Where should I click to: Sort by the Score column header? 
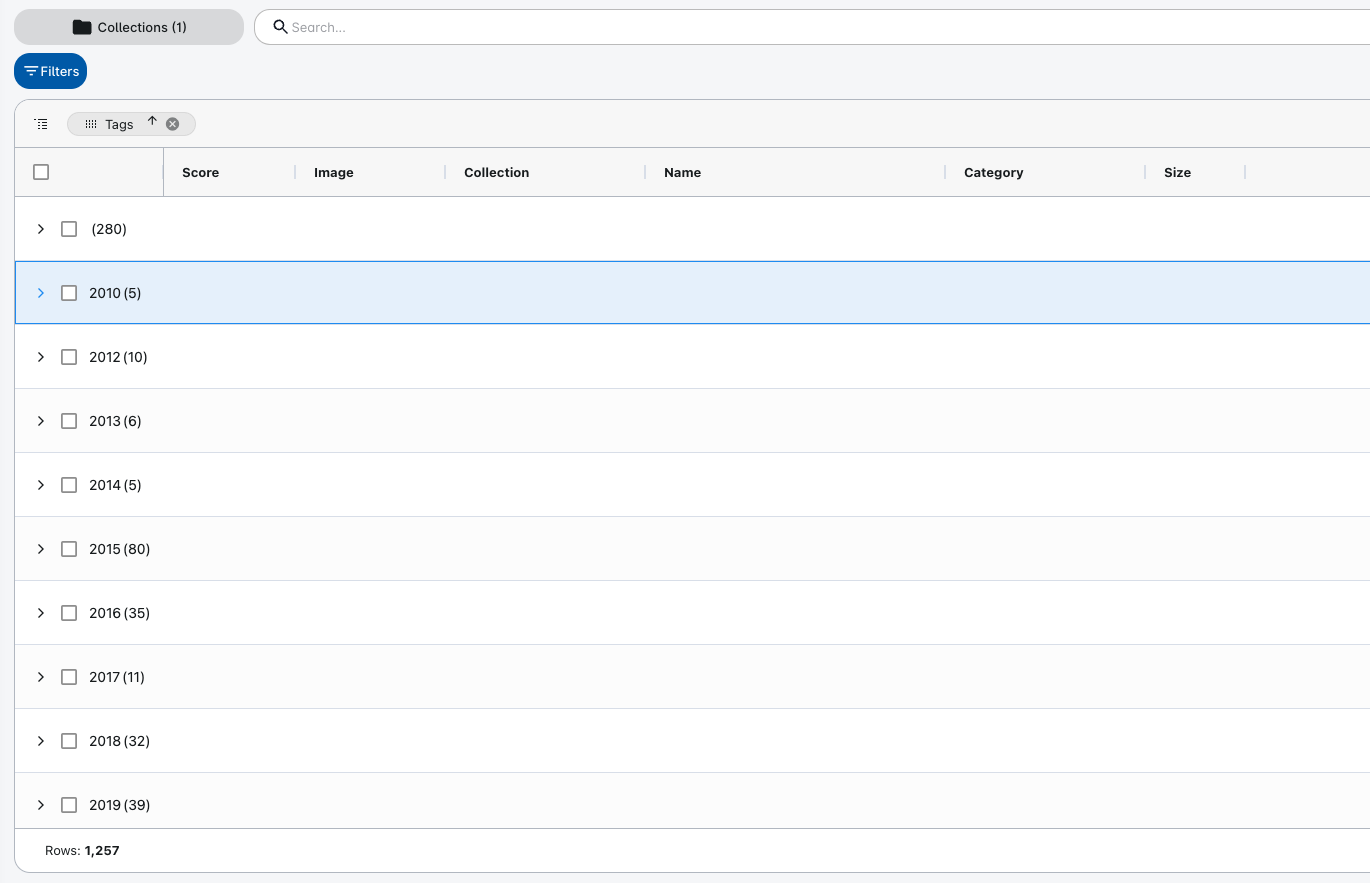coord(200,172)
